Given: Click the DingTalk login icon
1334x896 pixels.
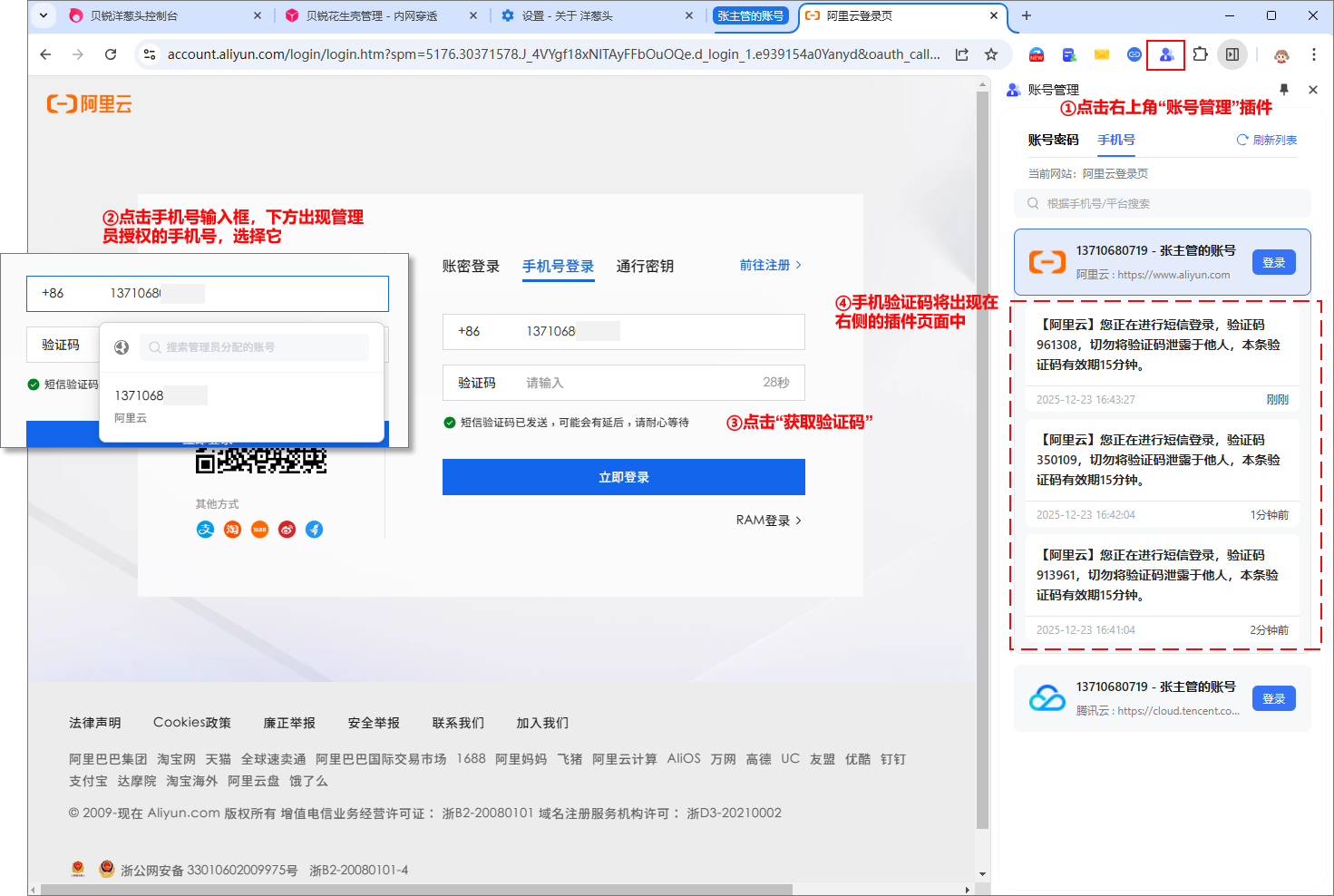Looking at the screenshot, I should click(314, 530).
